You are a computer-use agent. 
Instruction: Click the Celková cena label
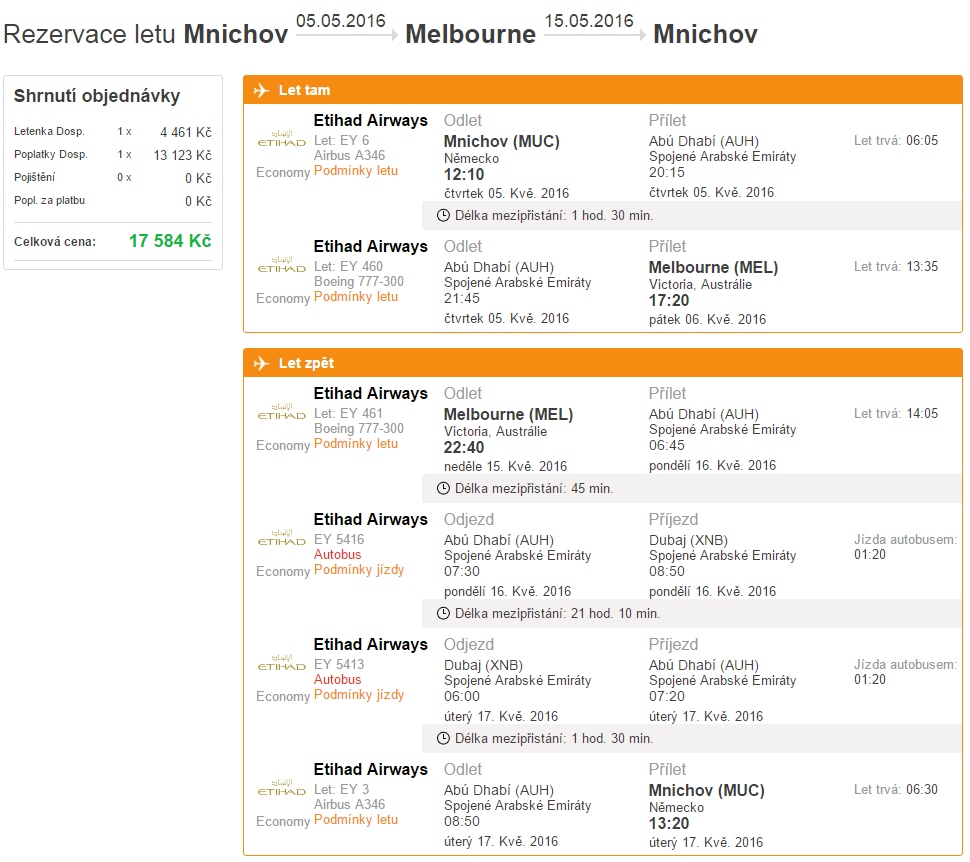coord(55,242)
